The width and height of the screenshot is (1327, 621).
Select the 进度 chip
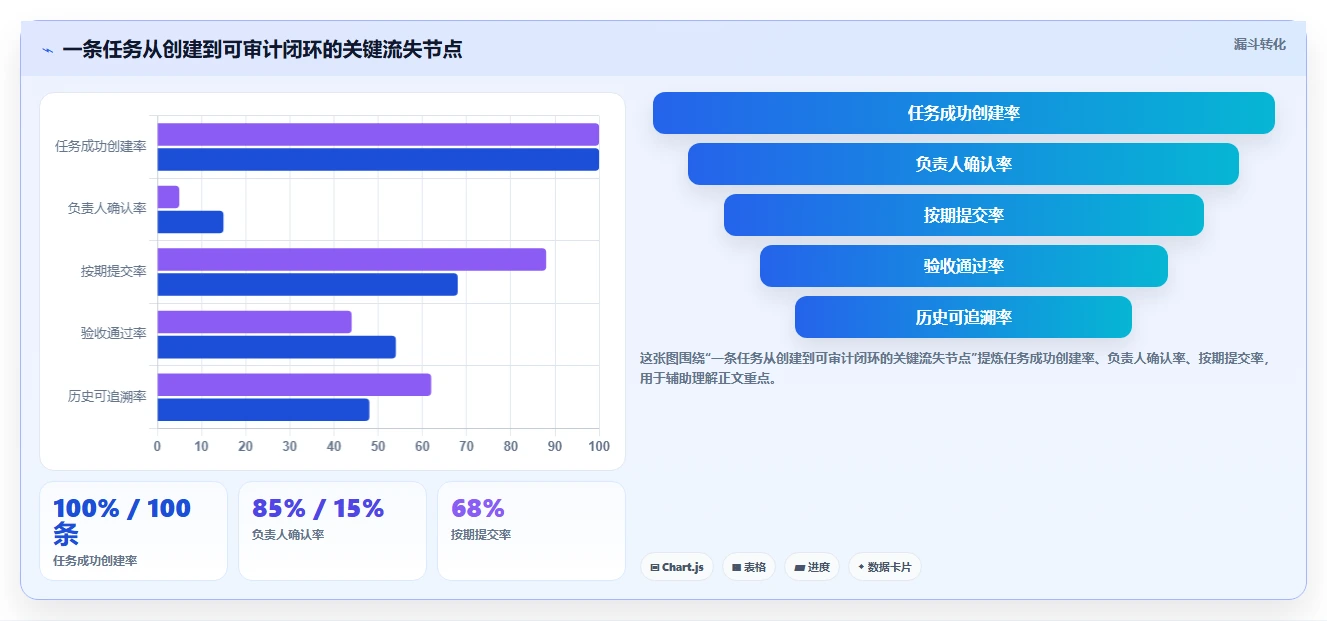(x=812, y=567)
